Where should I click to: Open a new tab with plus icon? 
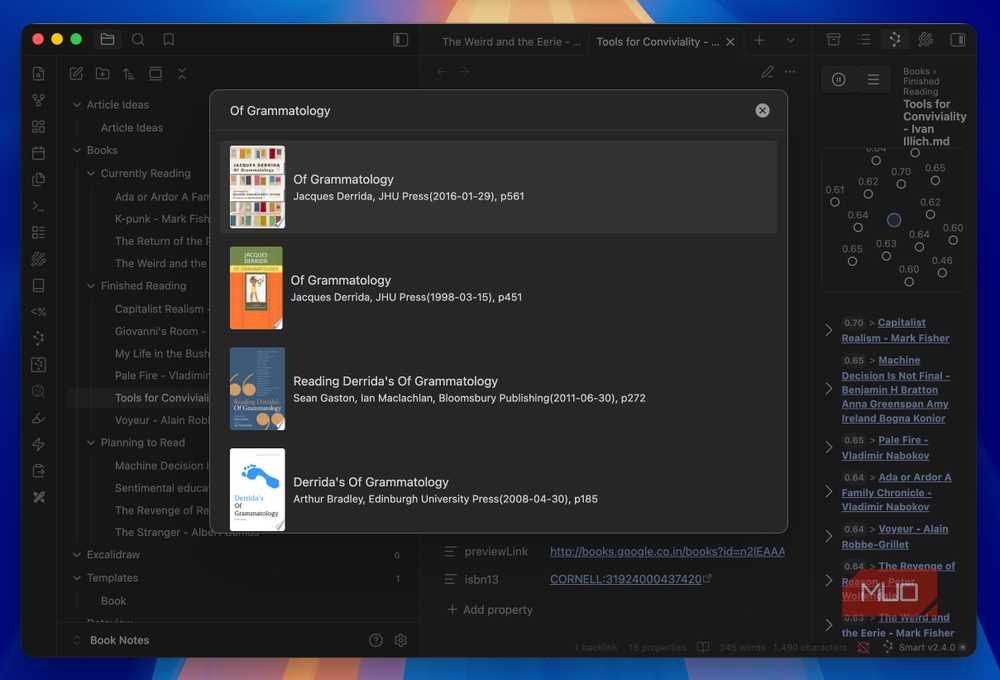pos(759,40)
